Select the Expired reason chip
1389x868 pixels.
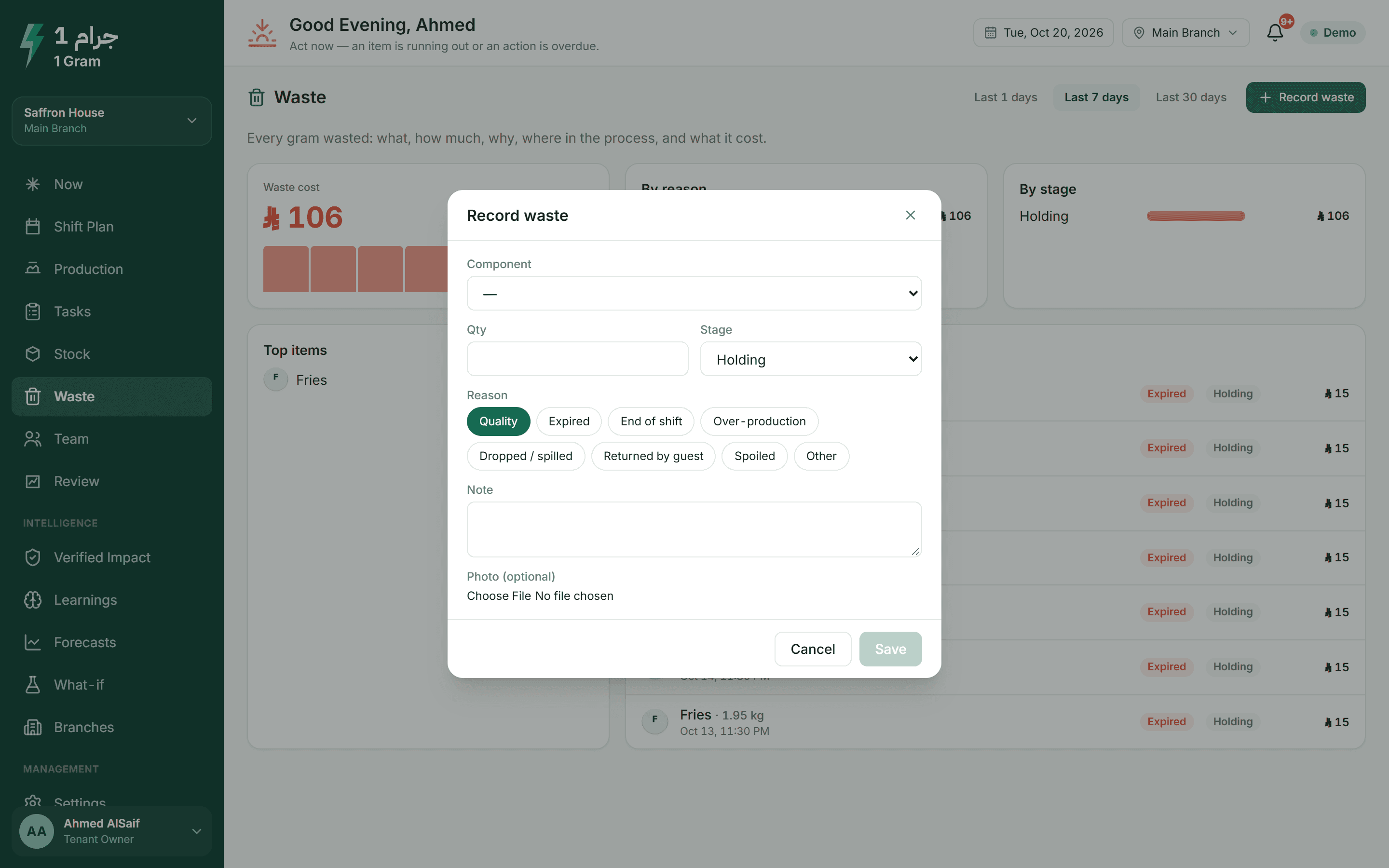click(569, 421)
